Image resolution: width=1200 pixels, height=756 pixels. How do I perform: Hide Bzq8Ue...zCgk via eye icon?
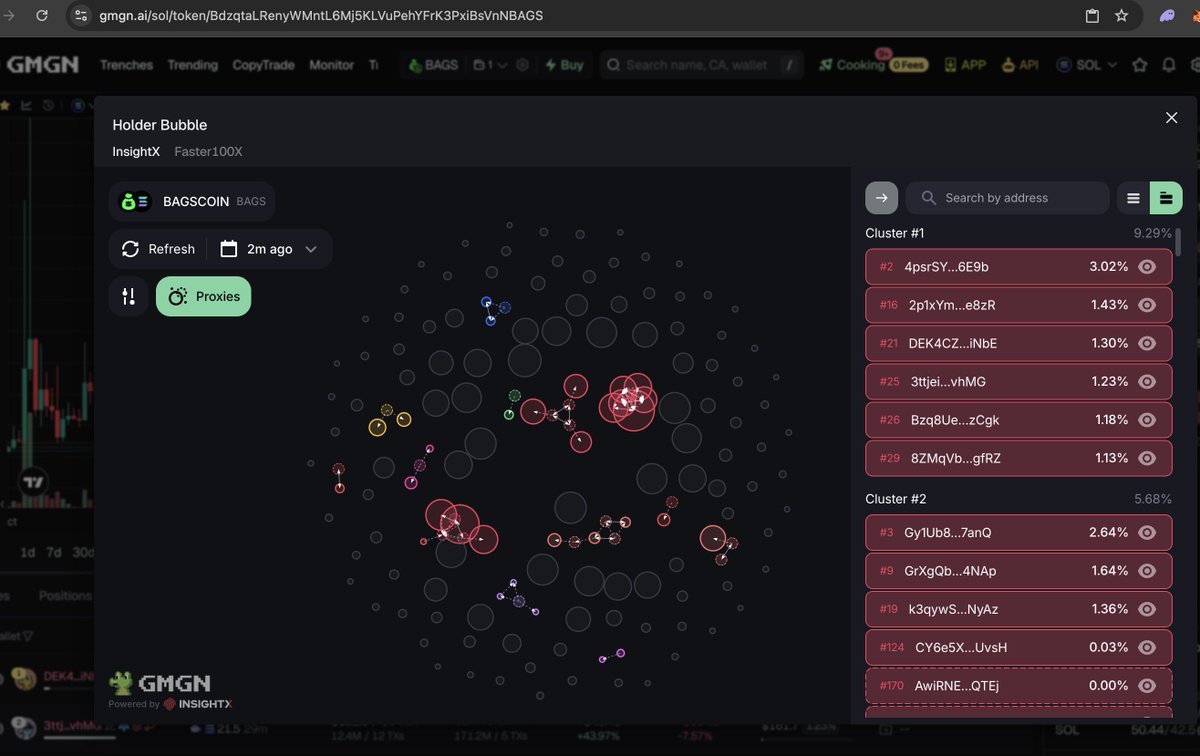(1148, 420)
